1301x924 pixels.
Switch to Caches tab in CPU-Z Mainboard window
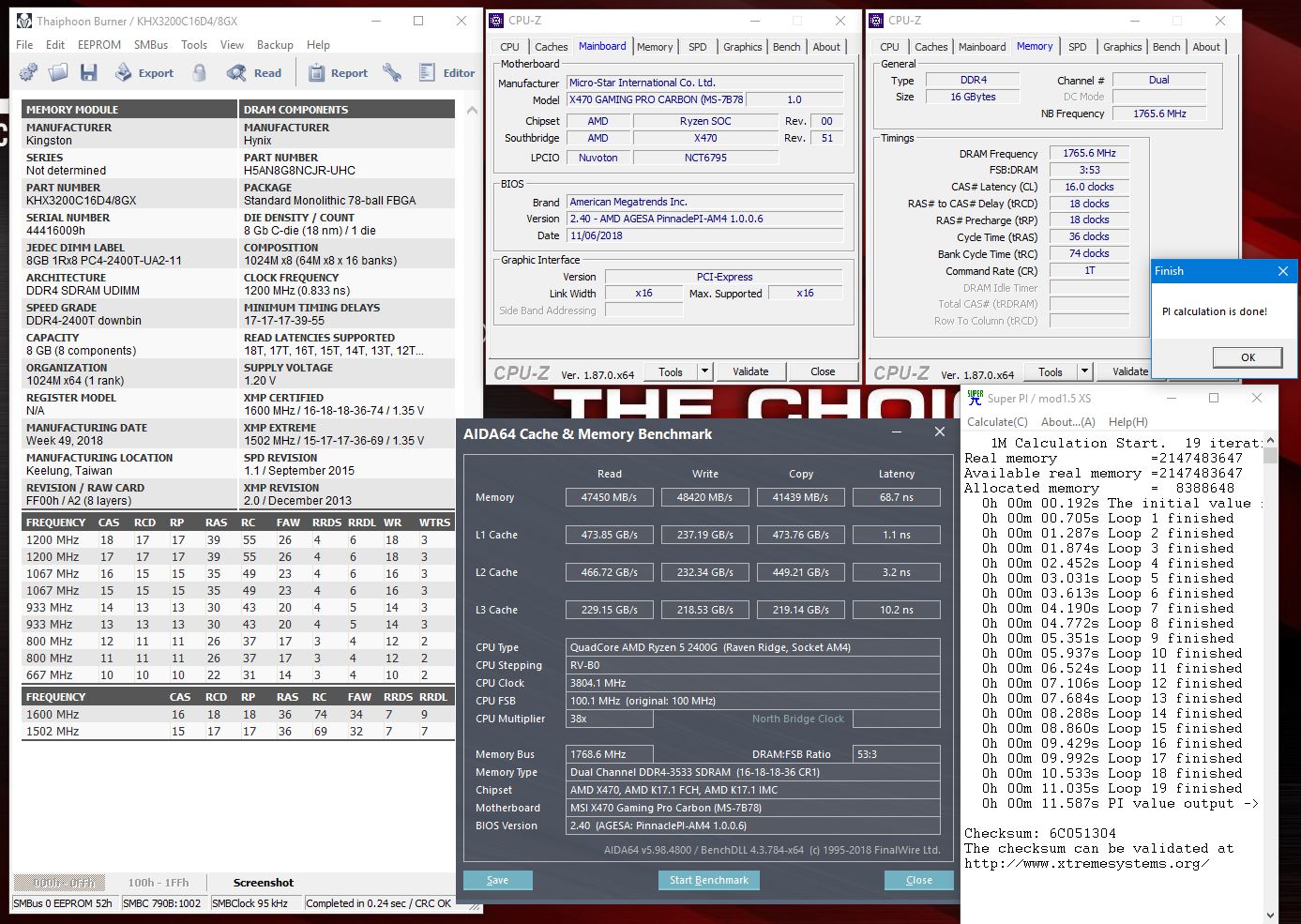(x=551, y=47)
